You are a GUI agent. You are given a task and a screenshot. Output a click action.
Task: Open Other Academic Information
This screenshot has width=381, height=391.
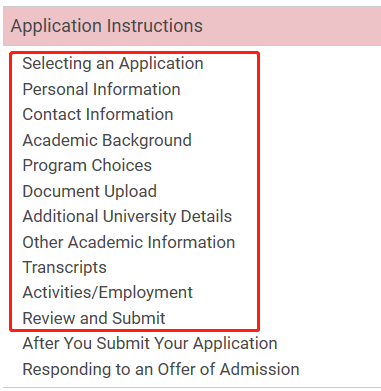tap(129, 242)
